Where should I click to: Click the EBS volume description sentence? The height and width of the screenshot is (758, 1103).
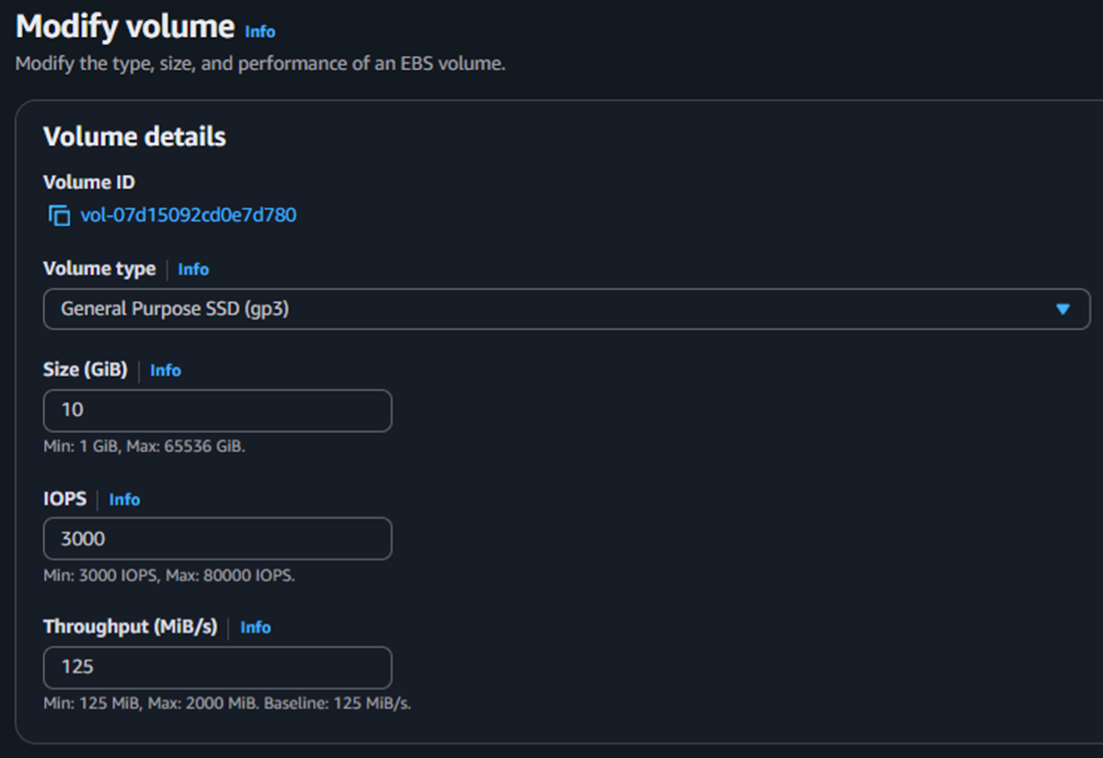pyautogui.click(x=260, y=65)
